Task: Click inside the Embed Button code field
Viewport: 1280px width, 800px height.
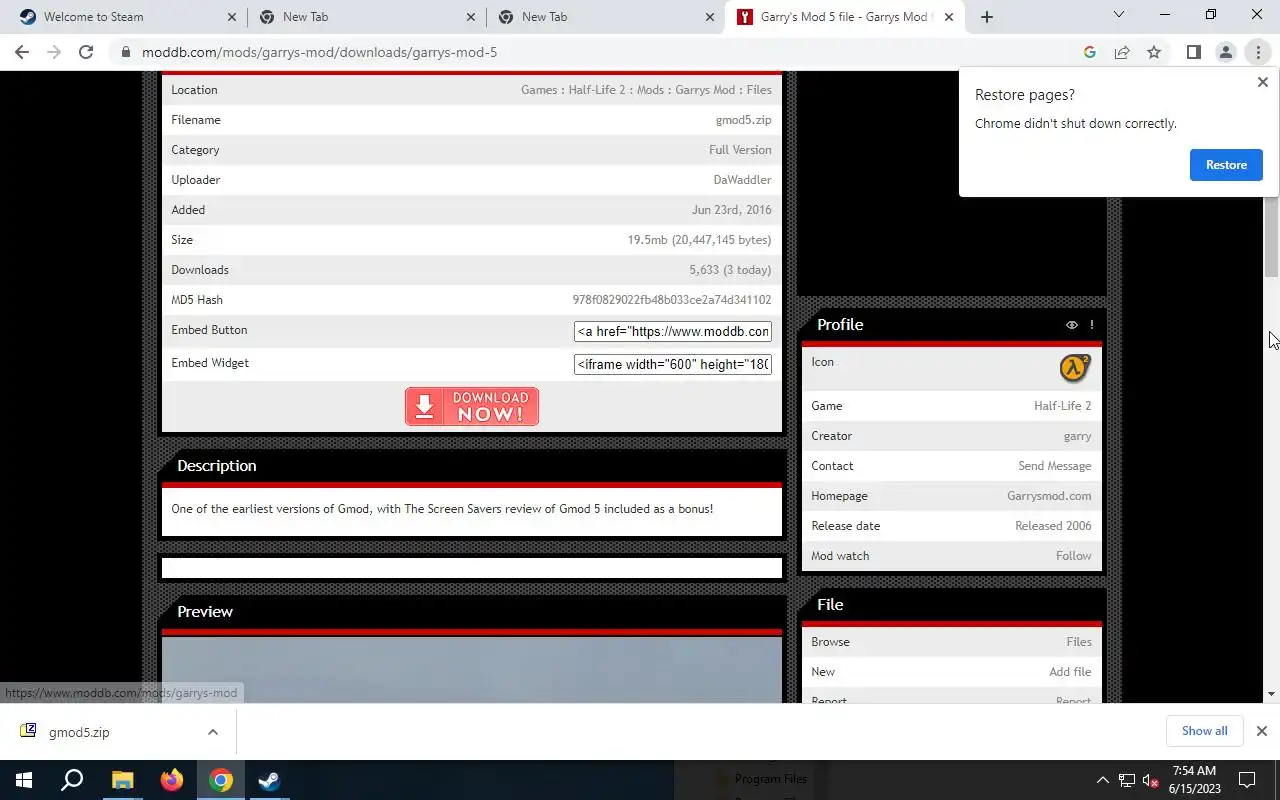Action: tap(673, 332)
